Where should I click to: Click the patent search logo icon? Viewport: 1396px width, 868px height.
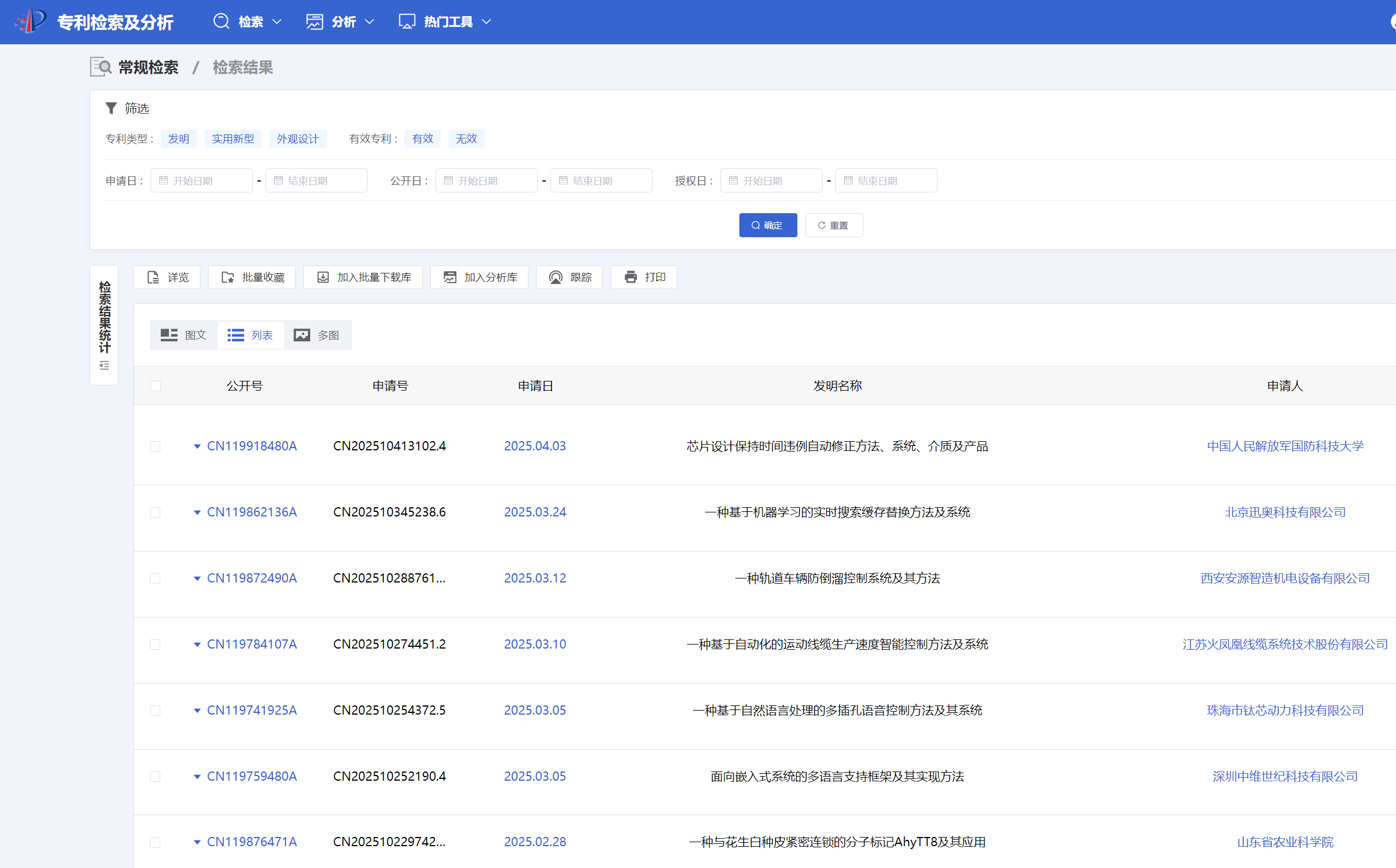30,21
